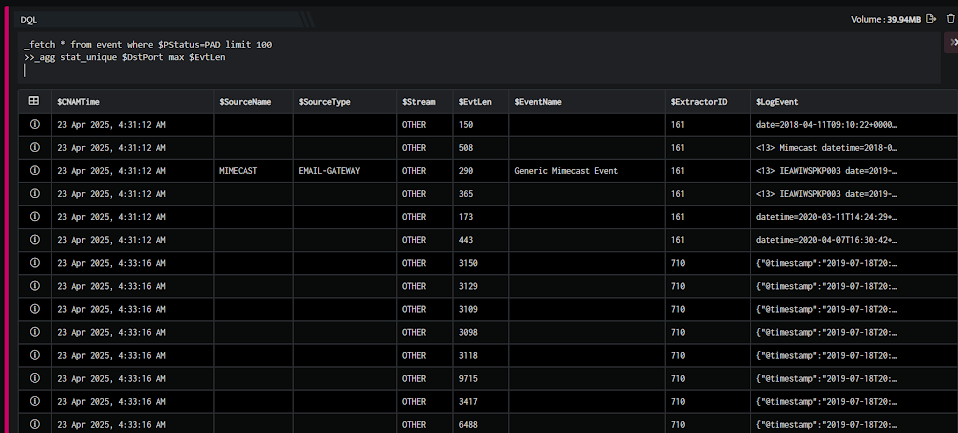958x433 pixels.
Task: Click into the DQL query editor
Action: click(481, 57)
